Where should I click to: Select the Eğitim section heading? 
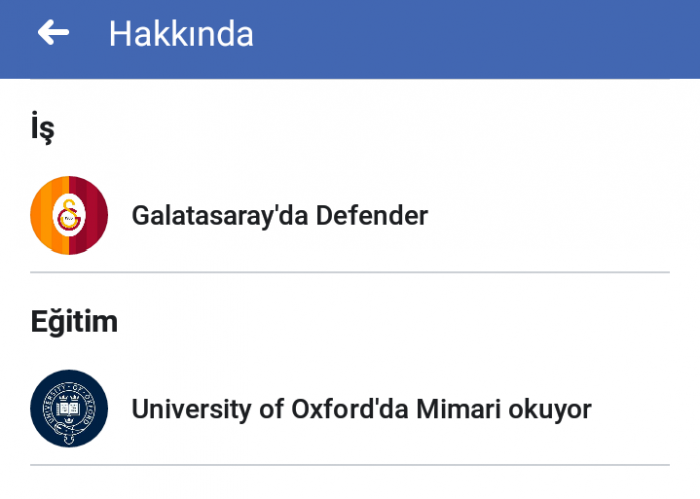74,321
